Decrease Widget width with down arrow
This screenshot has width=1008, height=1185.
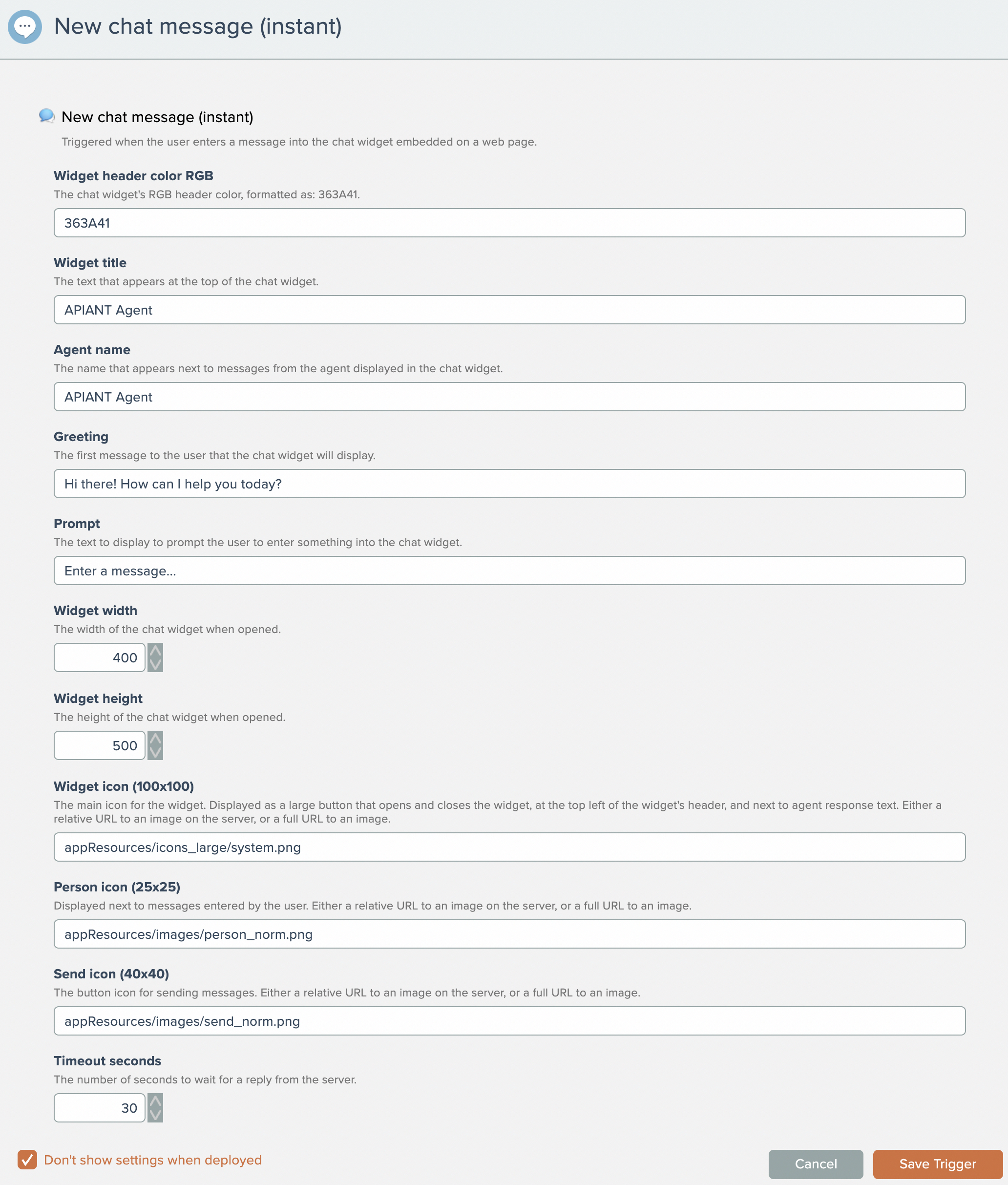155,665
